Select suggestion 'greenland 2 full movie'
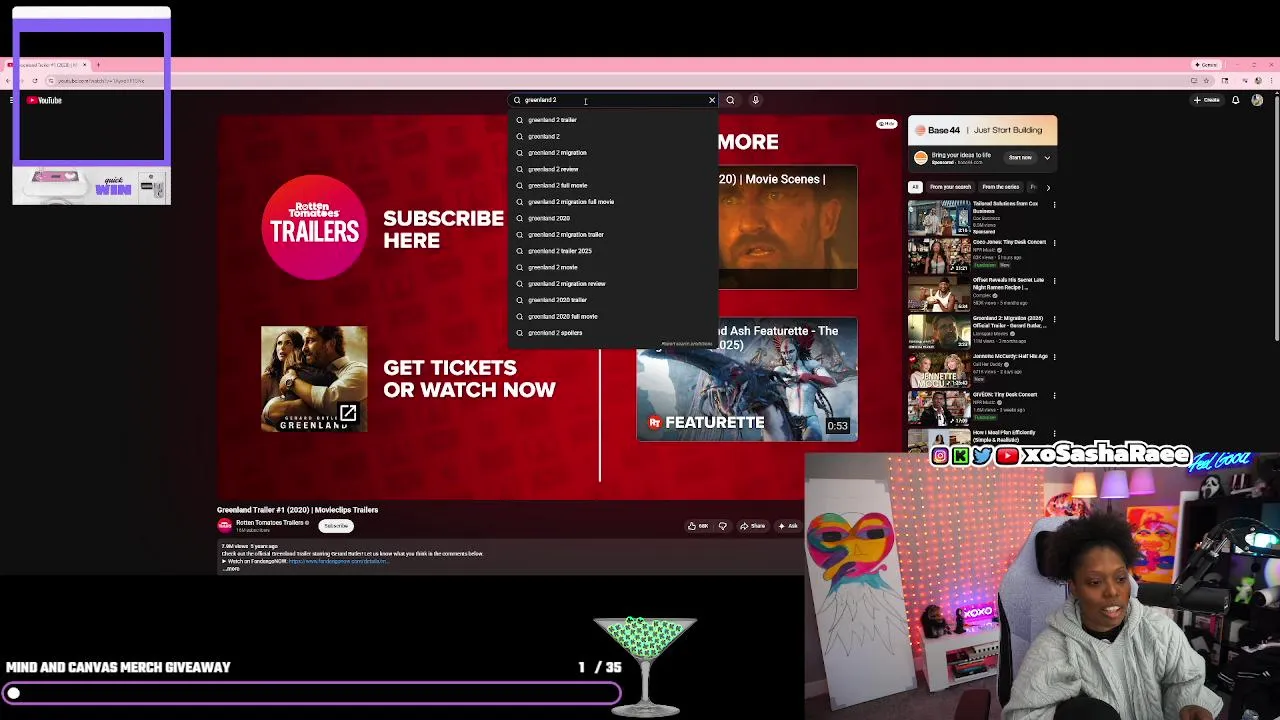Image resolution: width=1280 pixels, height=720 pixels. click(613, 185)
